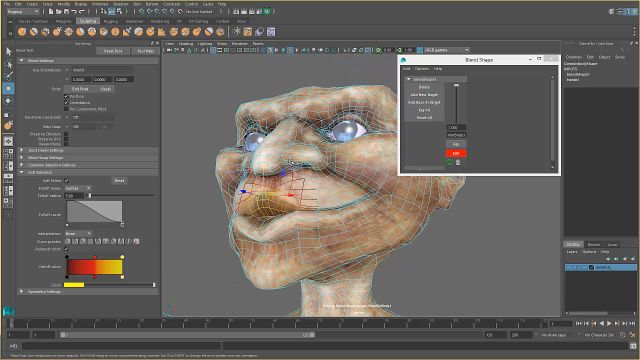
Task: Click the Undo arrow in status line
Action: pos(74,11)
